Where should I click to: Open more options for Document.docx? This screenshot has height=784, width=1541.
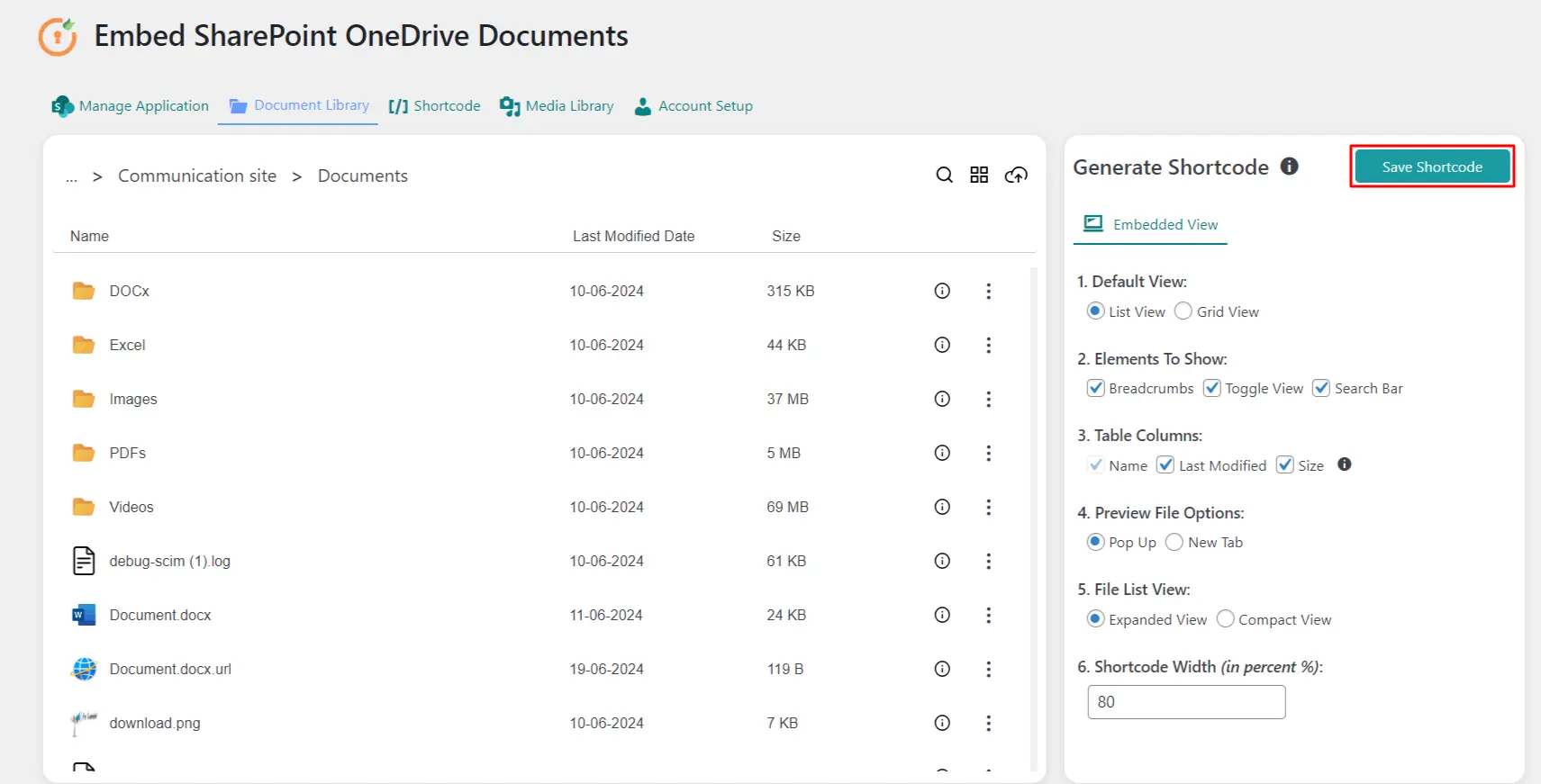[x=988, y=615]
